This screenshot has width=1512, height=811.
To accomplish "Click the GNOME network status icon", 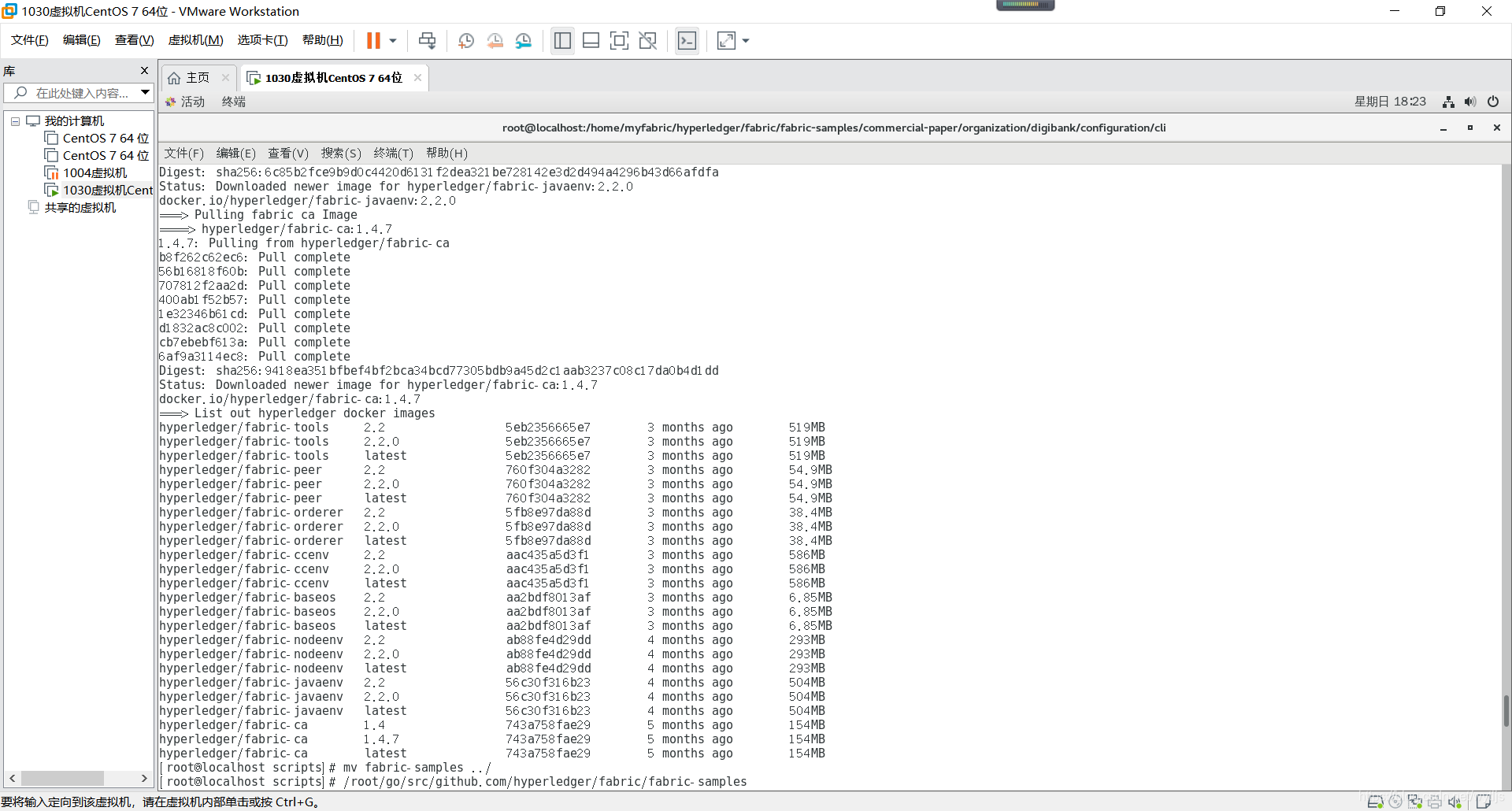I will 1448,102.
